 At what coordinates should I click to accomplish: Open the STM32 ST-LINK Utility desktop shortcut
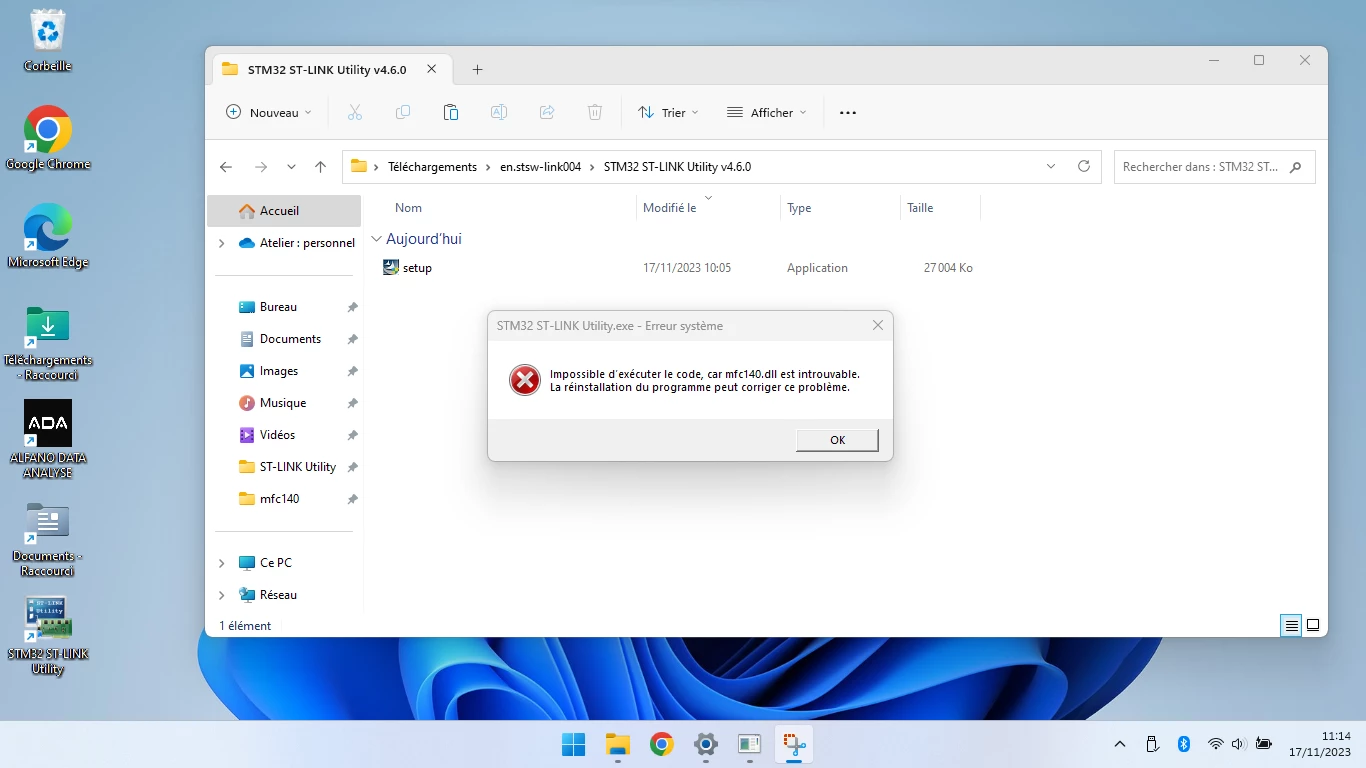[x=47, y=636]
